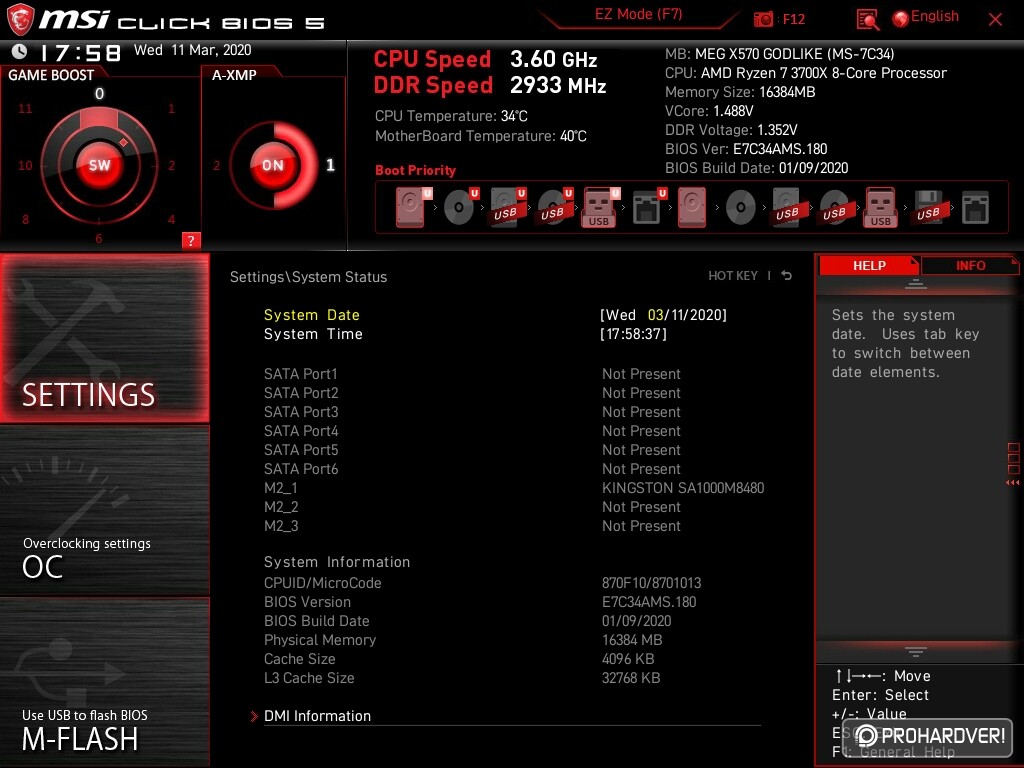The width and height of the screenshot is (1024, 768).
Task: Click the clock icon beside the time
Action: (x=20, y=52)
